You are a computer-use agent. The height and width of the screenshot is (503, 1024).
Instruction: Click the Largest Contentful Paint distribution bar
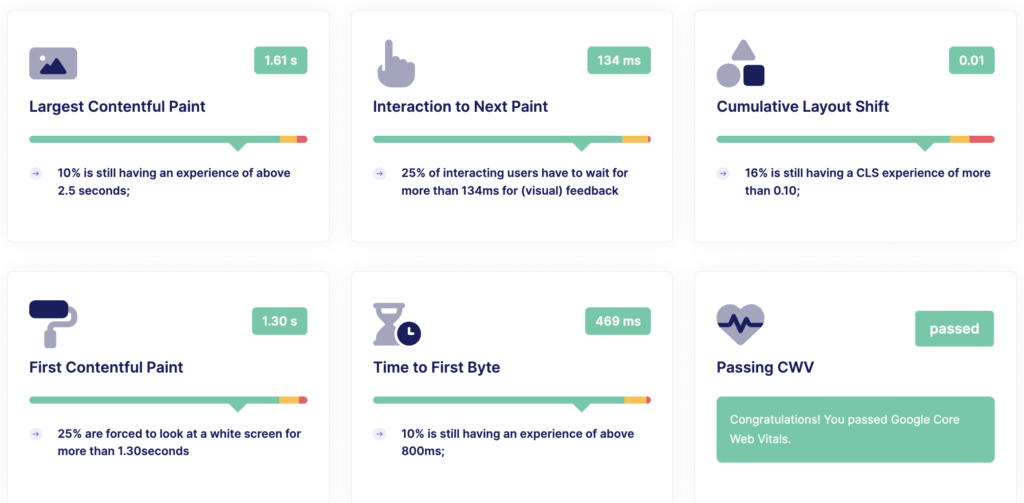[168, 140]
